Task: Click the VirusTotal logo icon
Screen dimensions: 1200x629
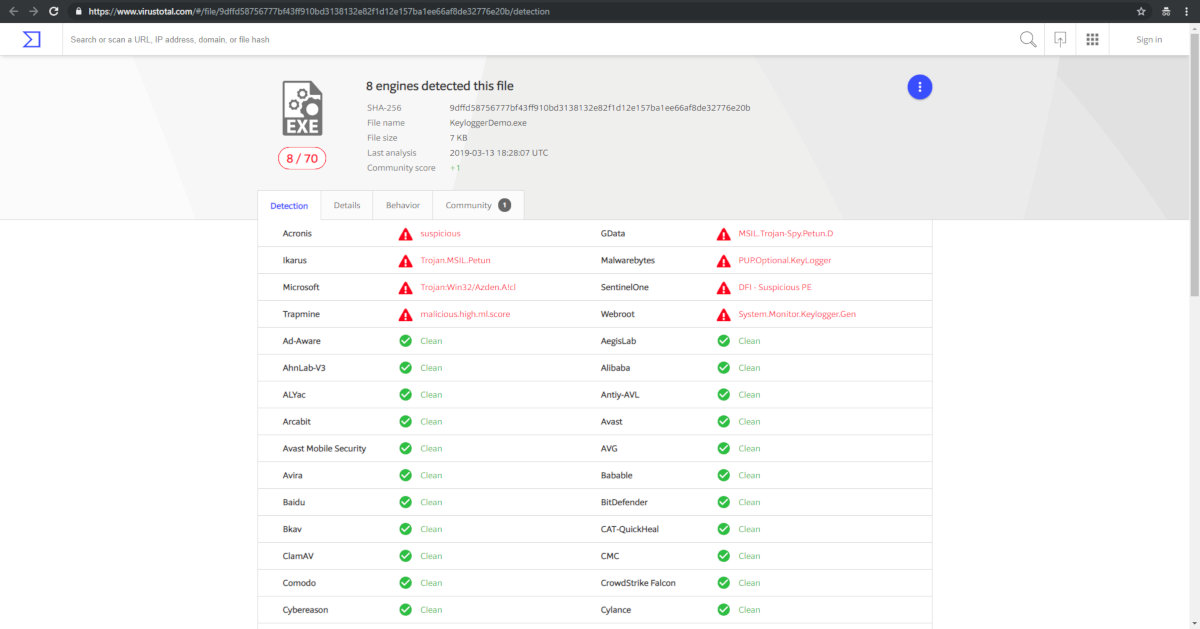Action: pyautogui.click(x=31, y=39)
